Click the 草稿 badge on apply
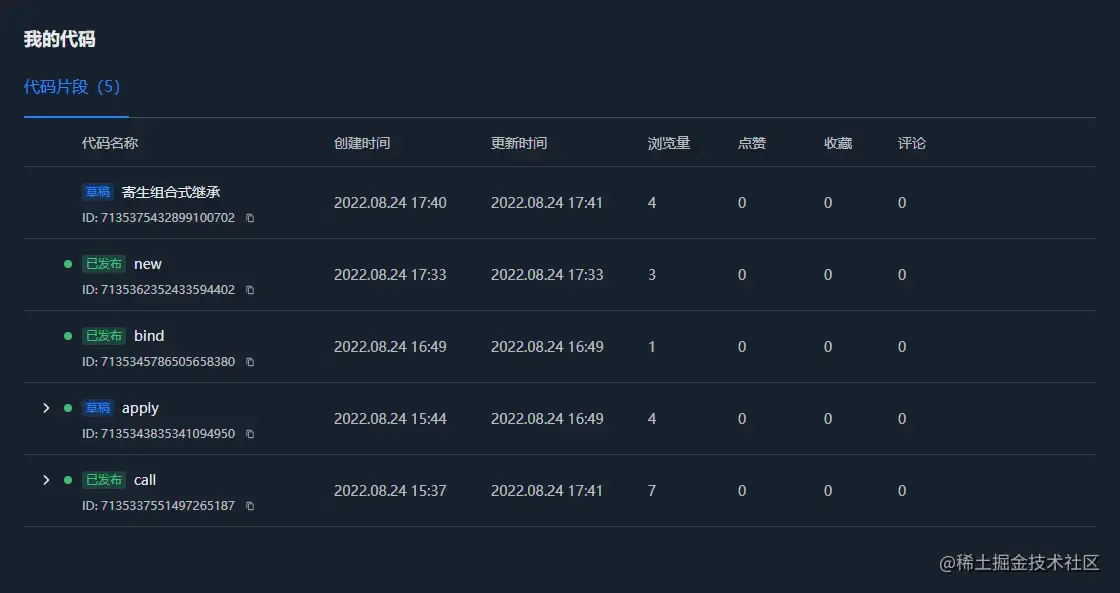The width and height of the screenshot is (1120, 593). 97,407
